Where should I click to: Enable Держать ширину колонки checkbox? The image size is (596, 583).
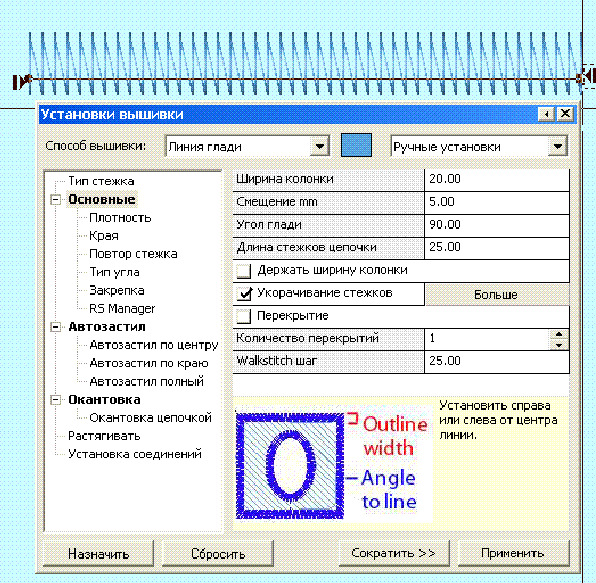coord(243,271)
